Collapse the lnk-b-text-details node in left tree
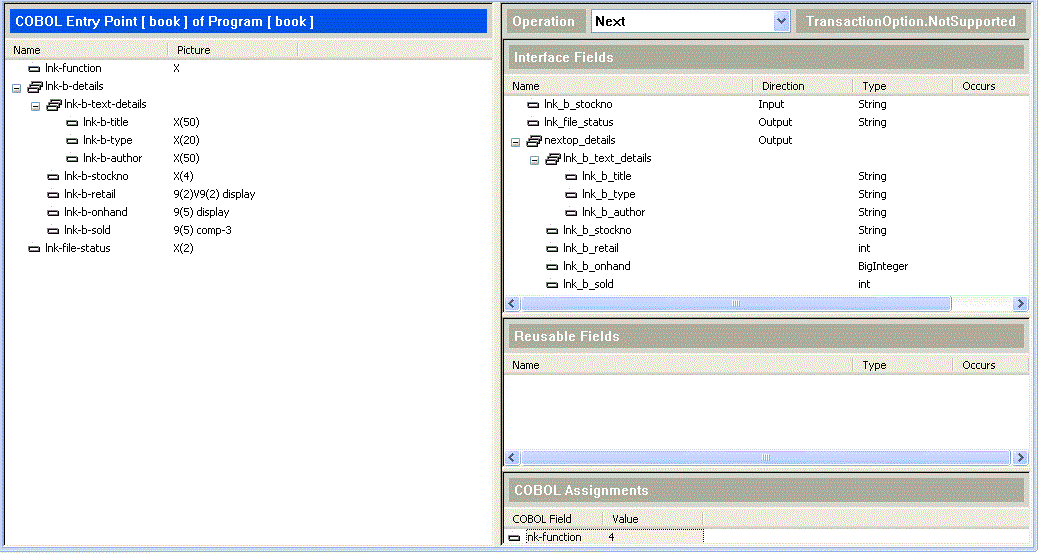The height and width of the screenshot is (553, 1039). 35,105
